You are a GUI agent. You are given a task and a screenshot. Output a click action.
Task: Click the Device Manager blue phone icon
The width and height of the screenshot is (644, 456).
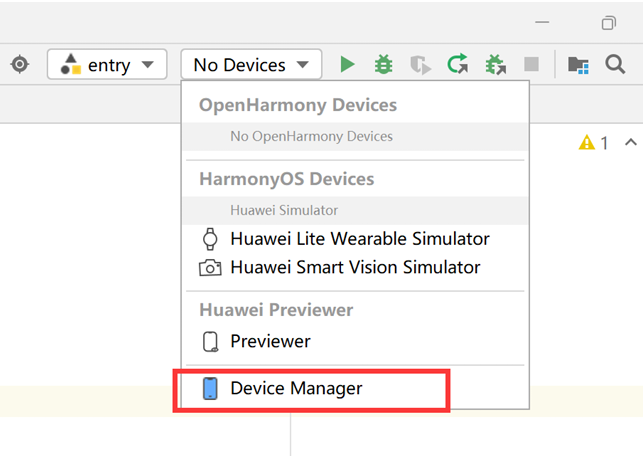(x=210, y=388)
